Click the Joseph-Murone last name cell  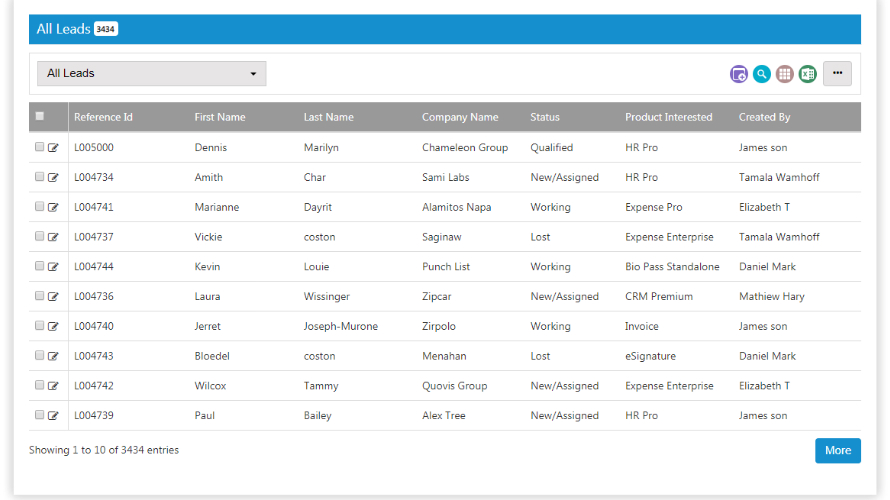[341, 326]
